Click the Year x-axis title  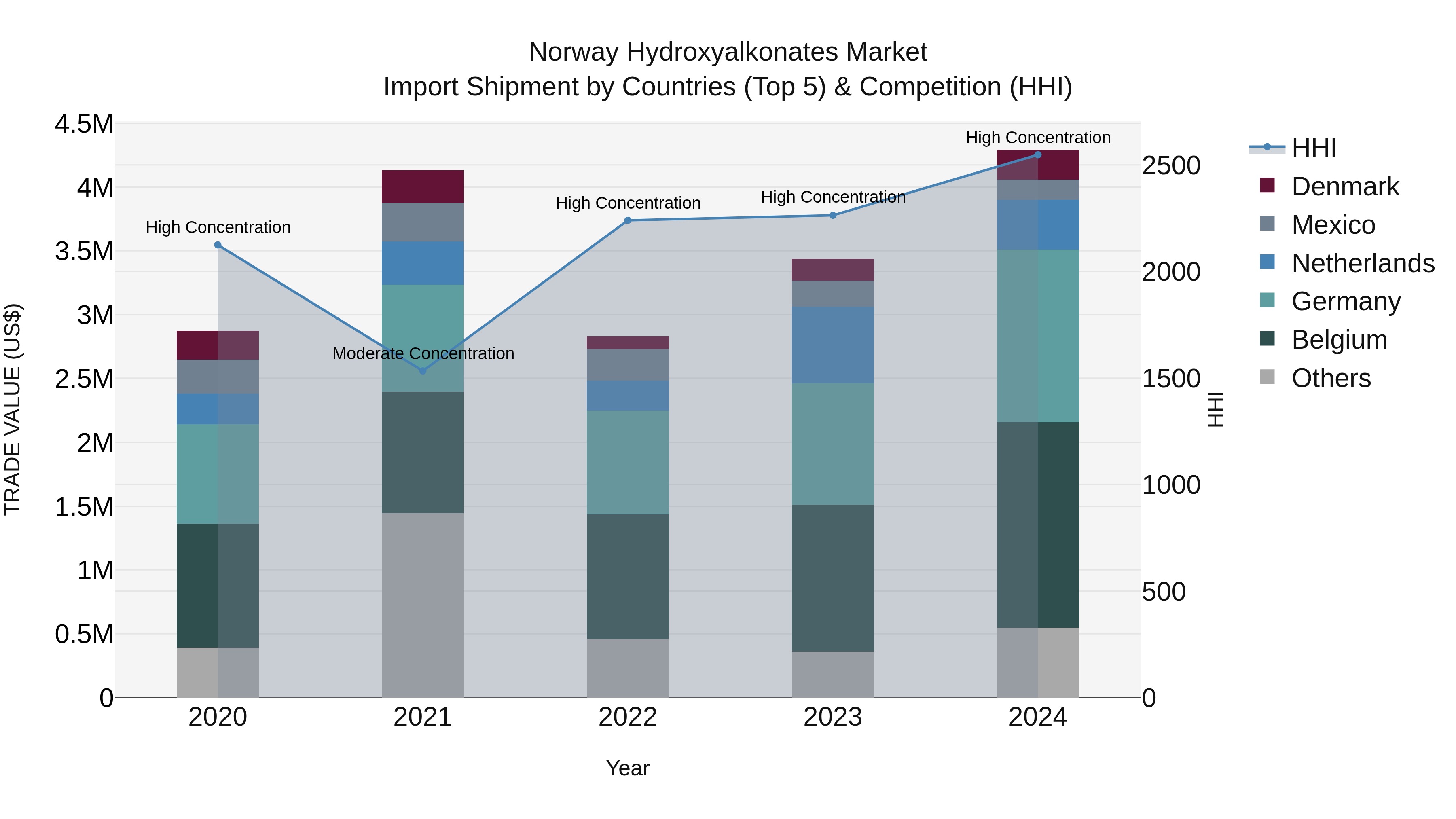point(627,769)
